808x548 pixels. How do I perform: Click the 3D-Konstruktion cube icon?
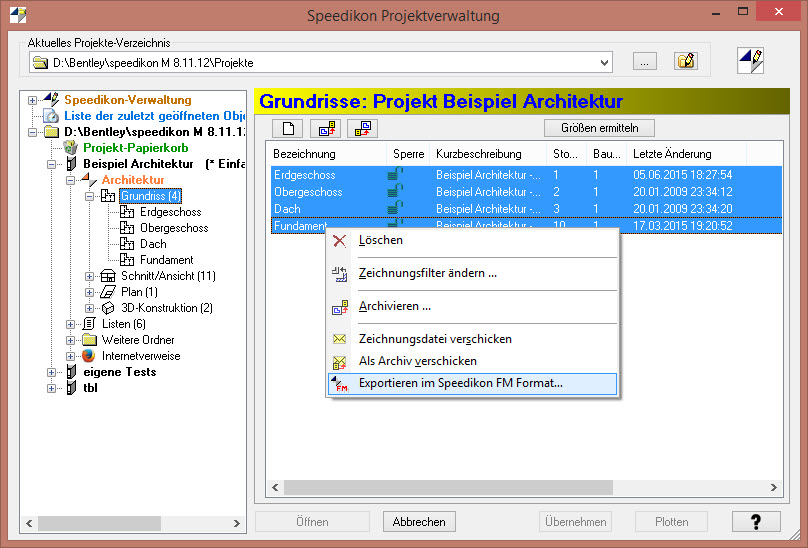(108, 308)
